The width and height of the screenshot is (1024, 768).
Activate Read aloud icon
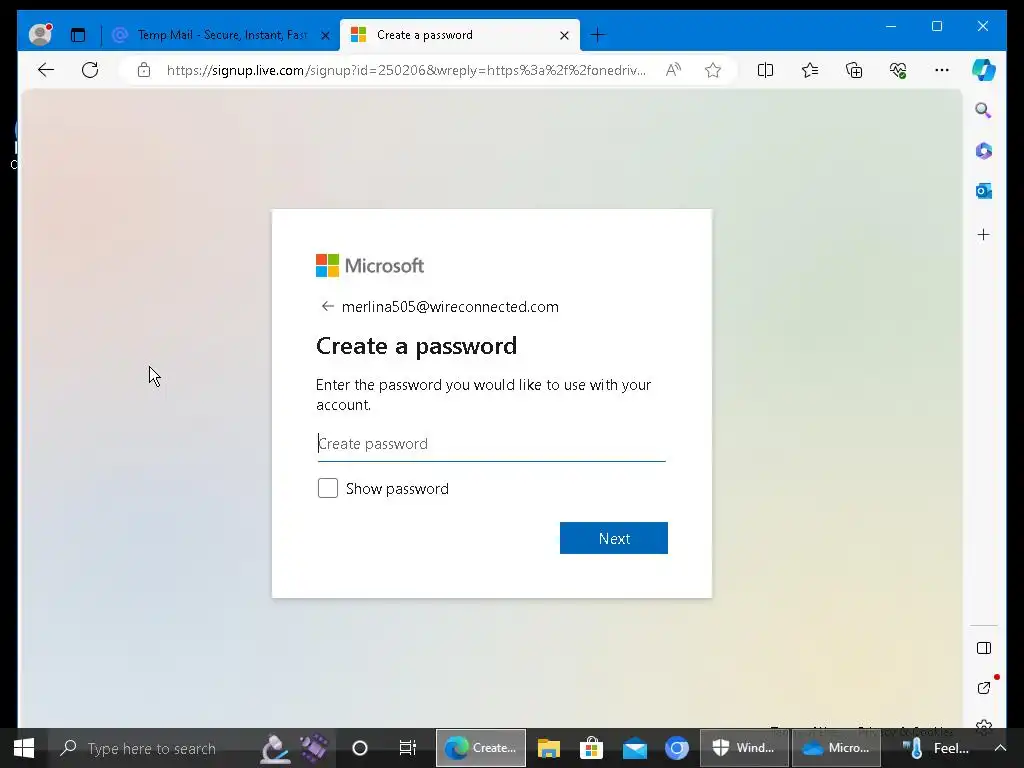(x=673, y=70)
